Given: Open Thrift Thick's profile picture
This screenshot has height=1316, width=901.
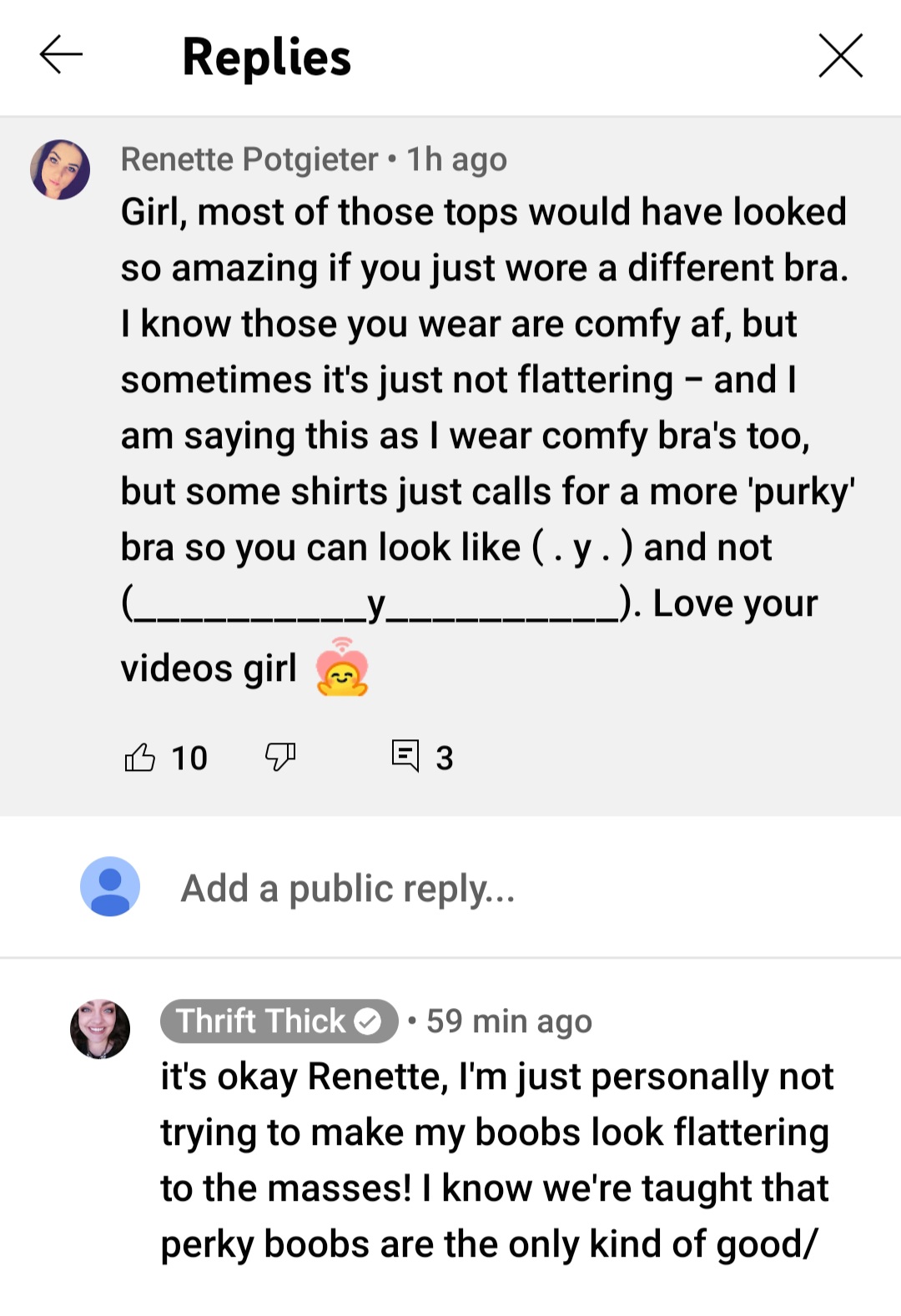Looking at the screenshot, I should [x=100, y=1029].
